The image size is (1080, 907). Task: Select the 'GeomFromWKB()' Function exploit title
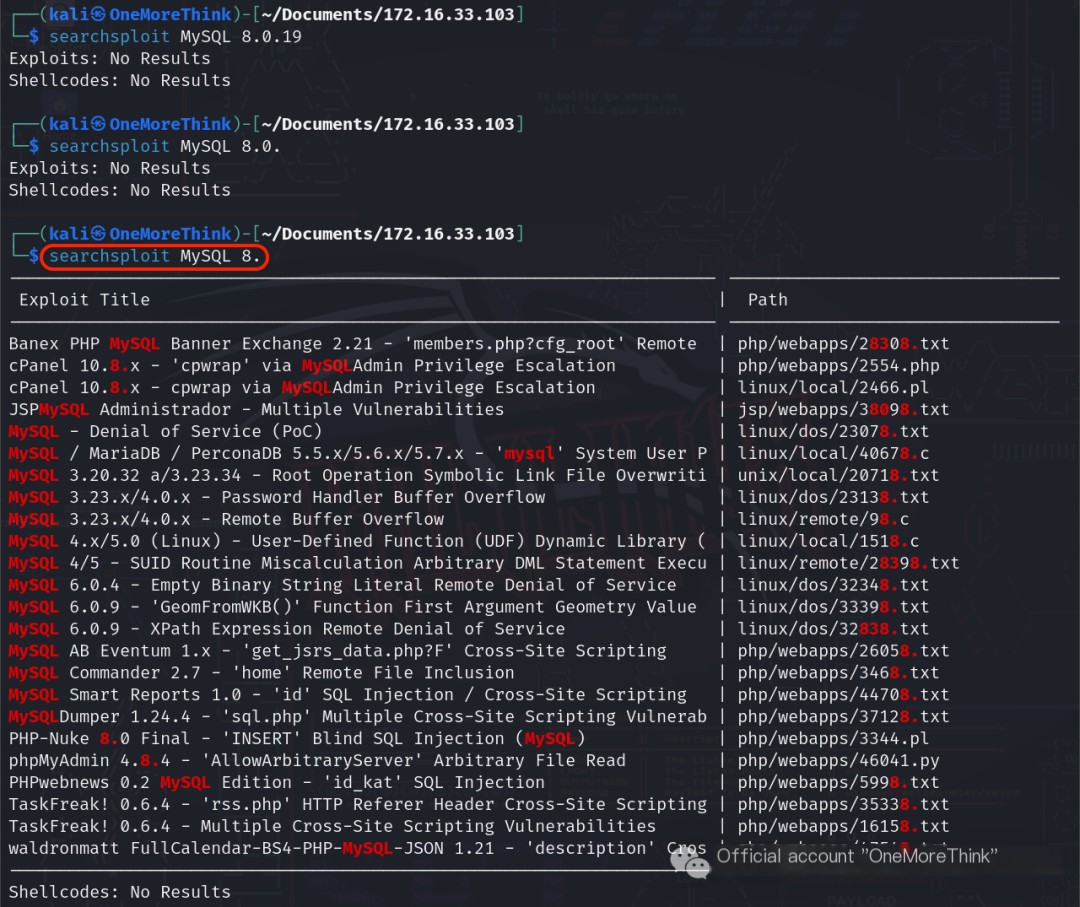tap(353, 608)
